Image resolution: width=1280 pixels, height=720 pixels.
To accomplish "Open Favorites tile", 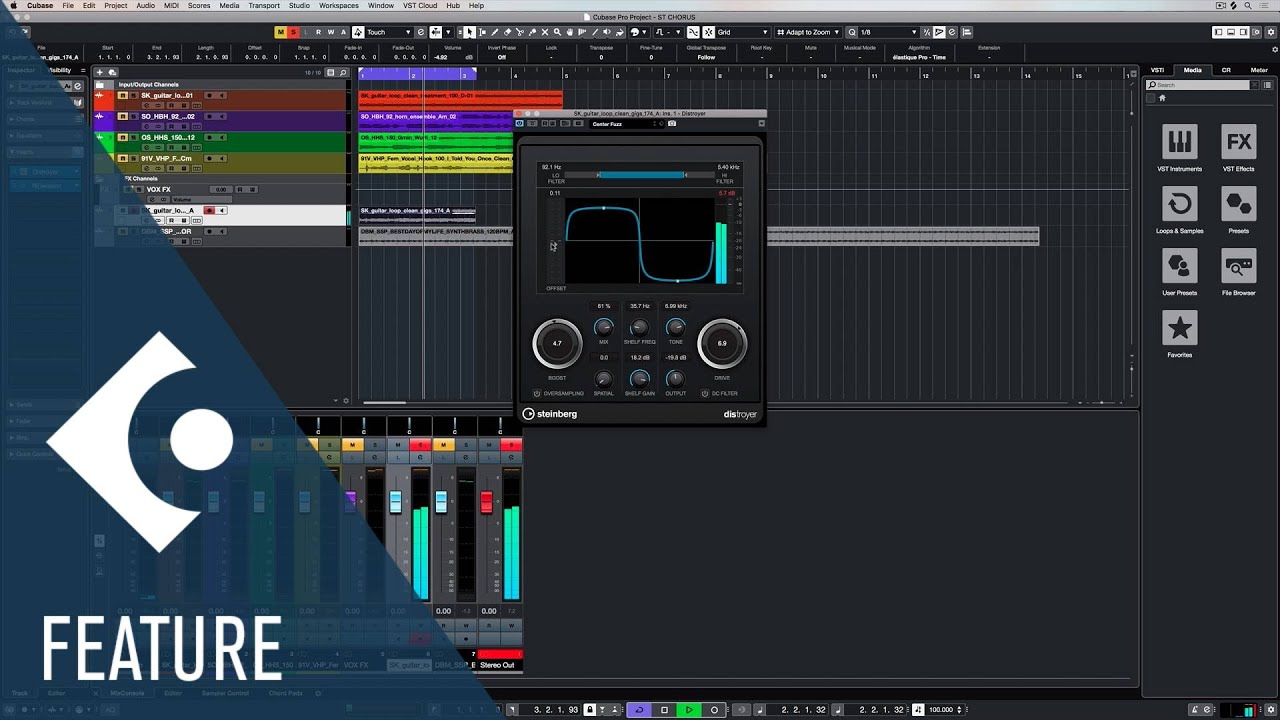I will click(x=1180, y=335).
